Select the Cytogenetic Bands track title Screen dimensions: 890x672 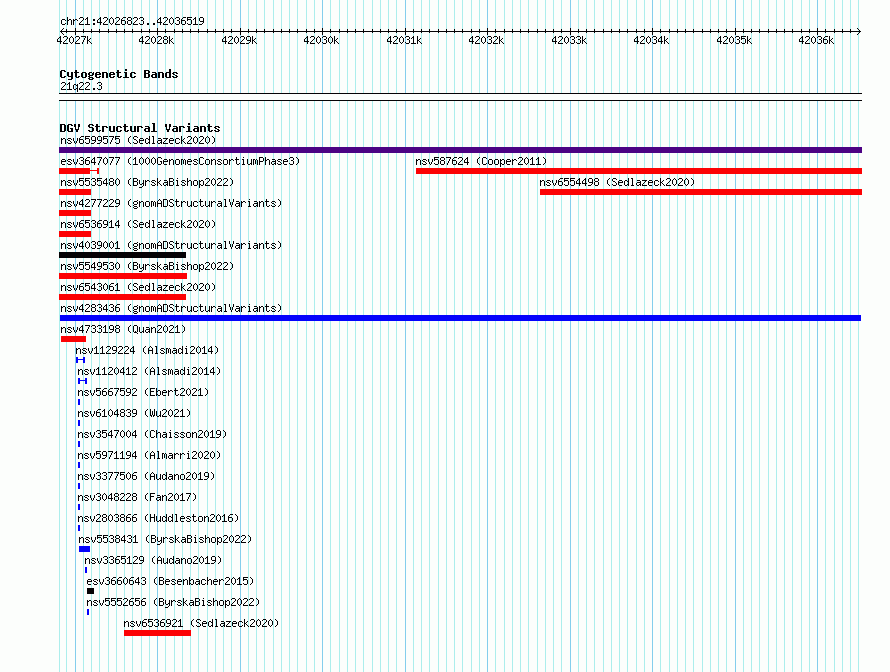pyautogui.click(x=119, y=74)
